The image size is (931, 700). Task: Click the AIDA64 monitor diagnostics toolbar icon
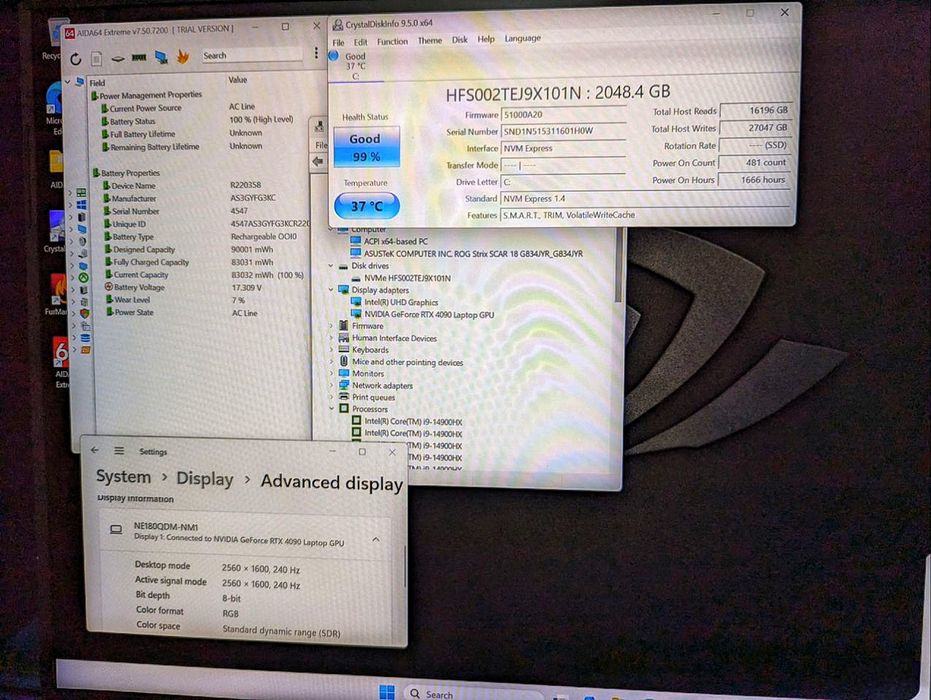tap(161, 57)
